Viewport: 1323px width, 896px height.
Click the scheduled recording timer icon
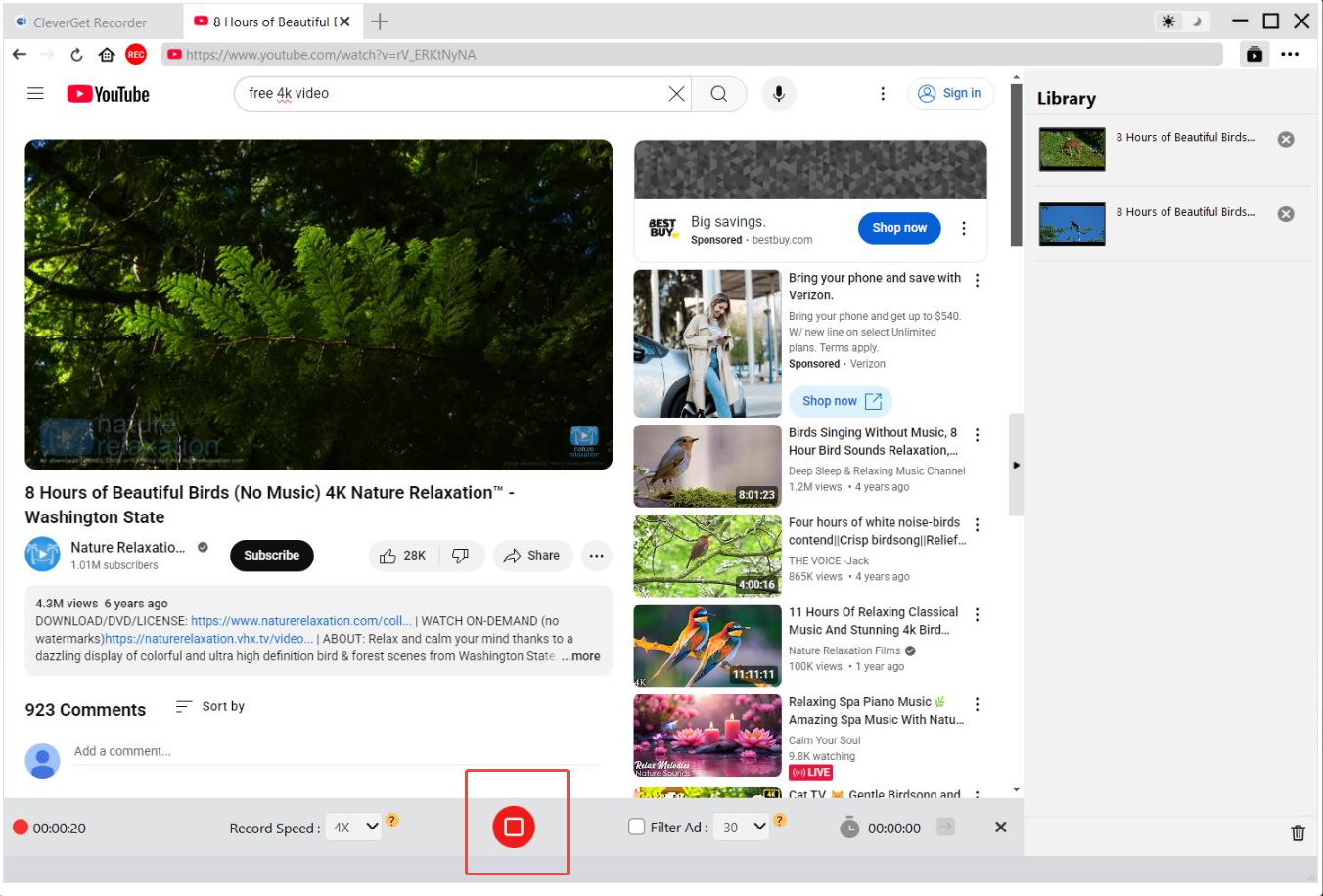(x=849, y=828)
